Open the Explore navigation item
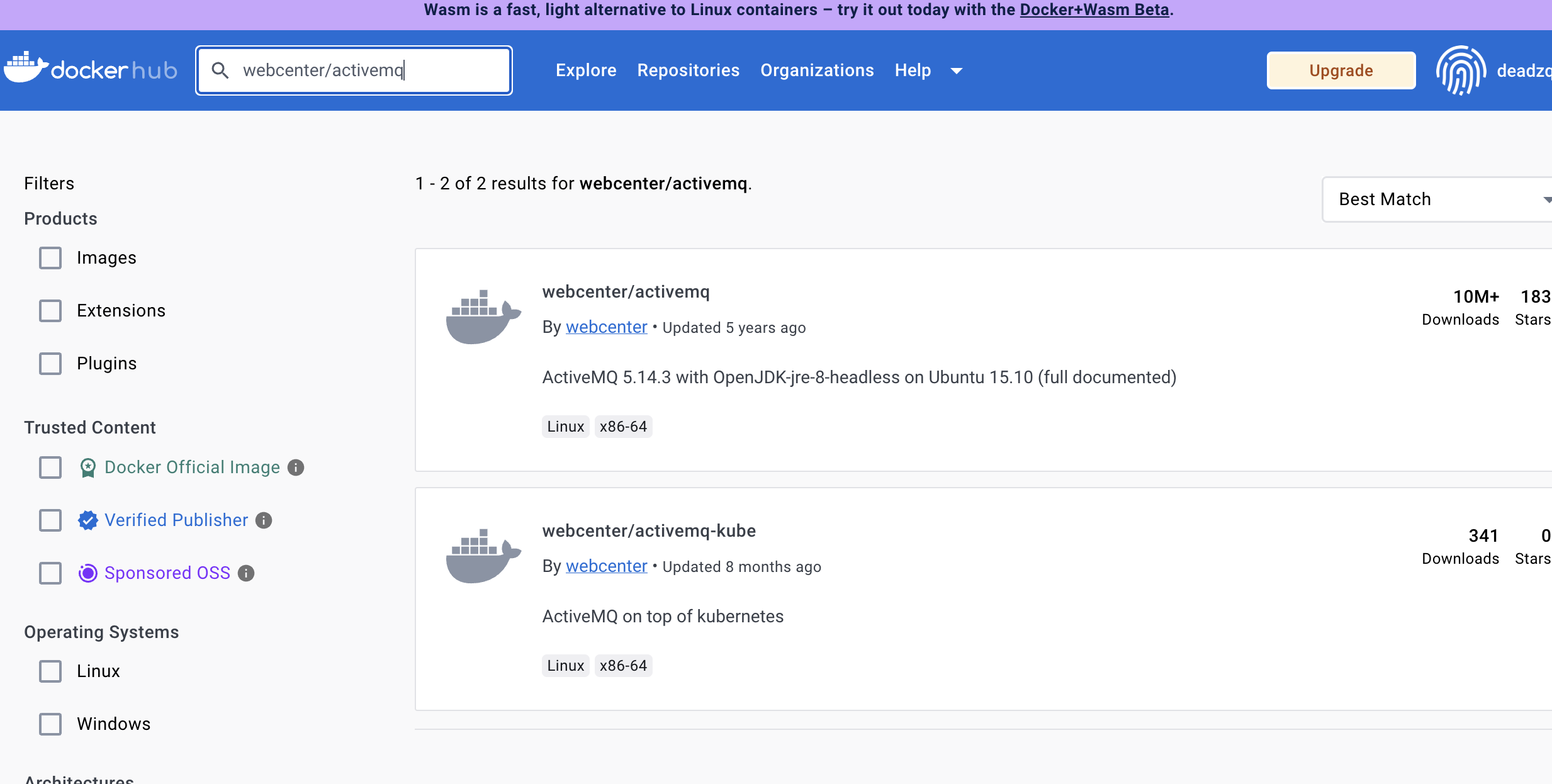 (x=585, y=70)
